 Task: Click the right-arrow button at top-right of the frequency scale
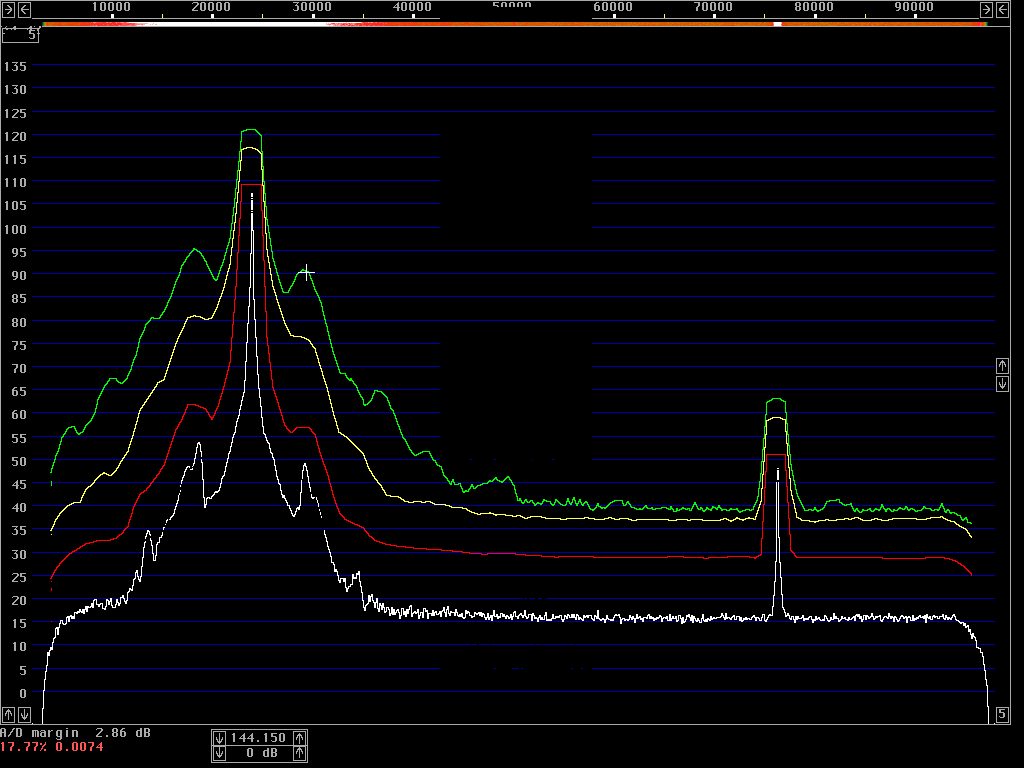(x=986, y=9)
